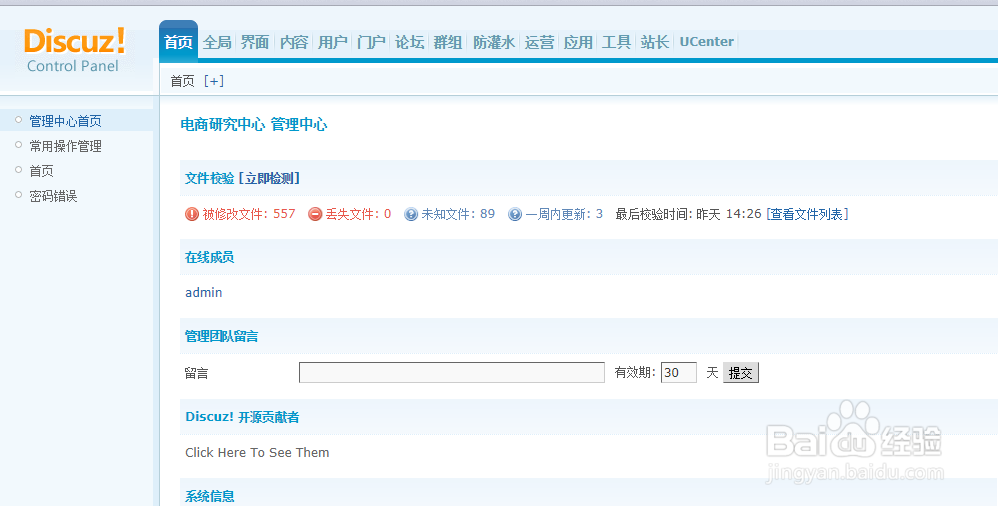Click the 首页 breadcrumb text
Screen dimensions: 998x506
182,81
